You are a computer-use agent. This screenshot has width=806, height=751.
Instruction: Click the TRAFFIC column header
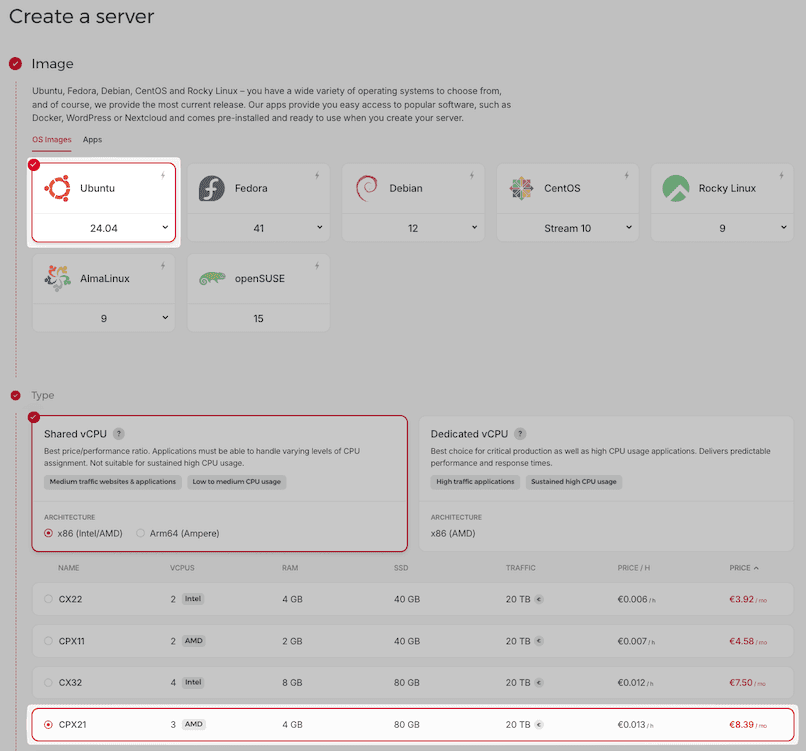tap(521, 568)
